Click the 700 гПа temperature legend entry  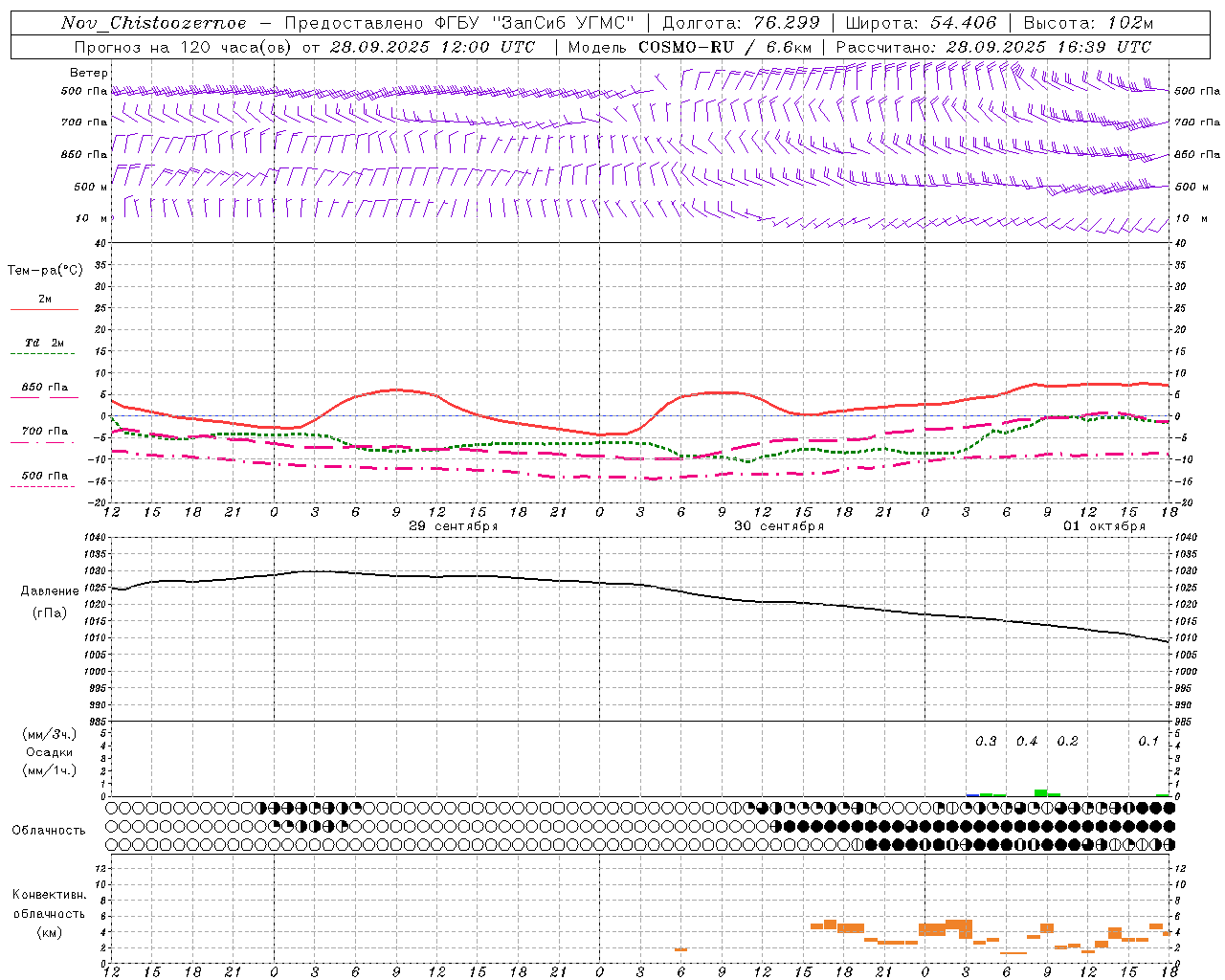45,431
